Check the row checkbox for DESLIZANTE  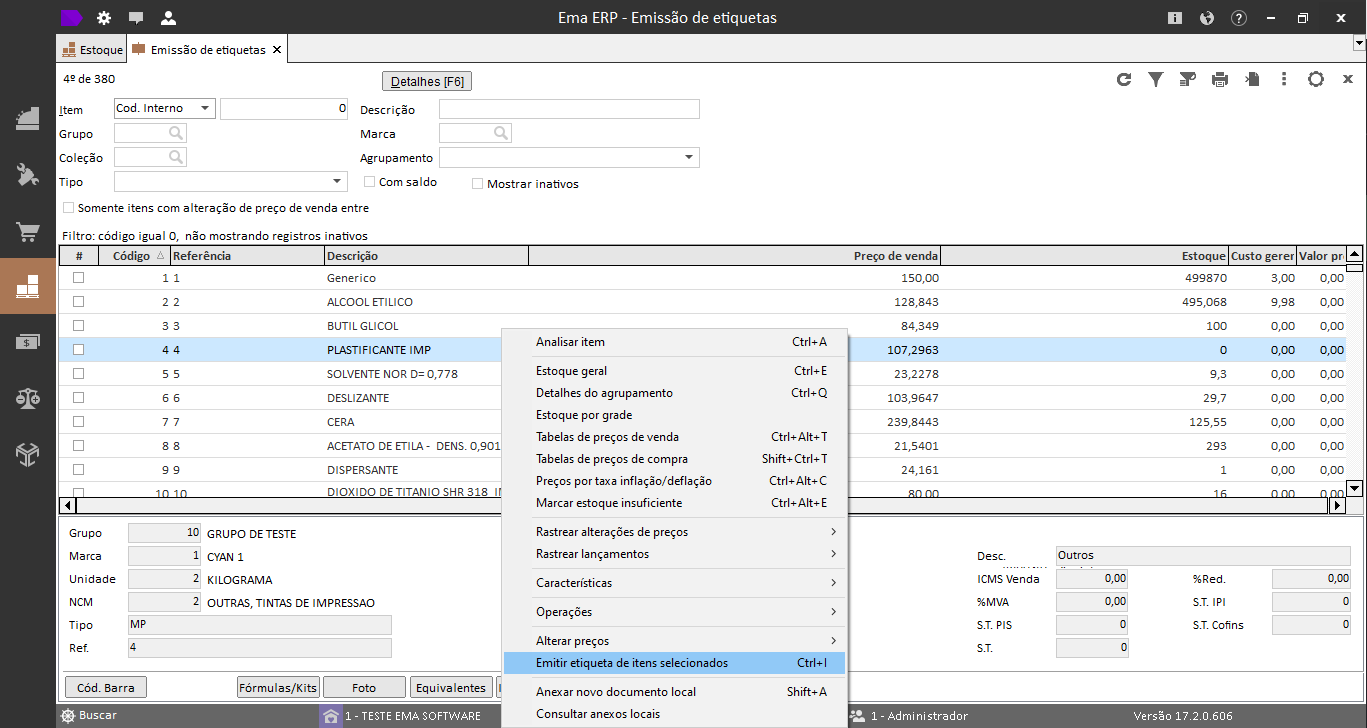pyautogui.click(x=78, y=398)
